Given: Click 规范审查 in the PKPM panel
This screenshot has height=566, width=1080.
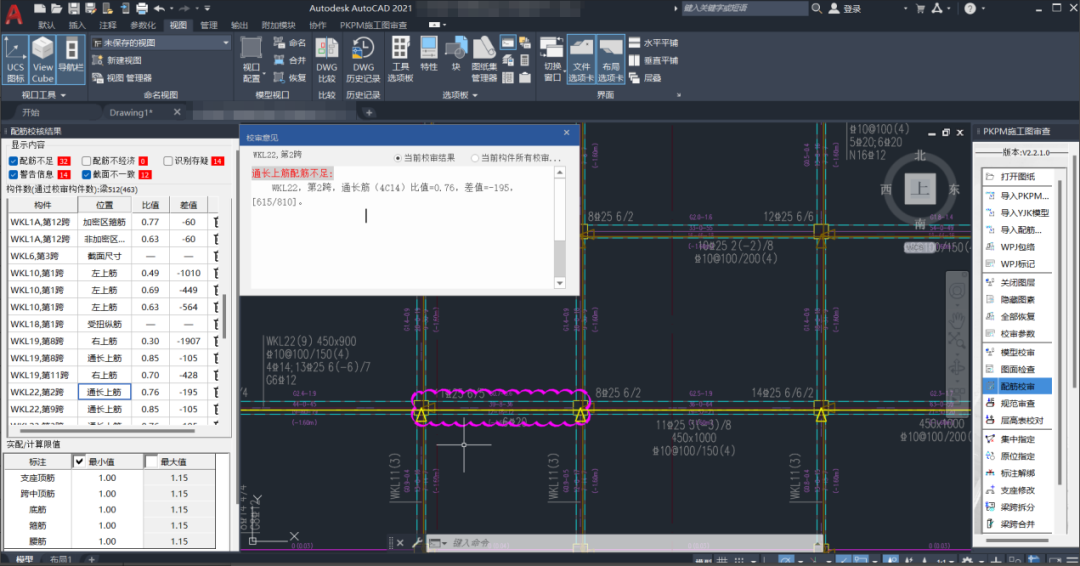Looking at the screenshot, I should (1017, 403).
